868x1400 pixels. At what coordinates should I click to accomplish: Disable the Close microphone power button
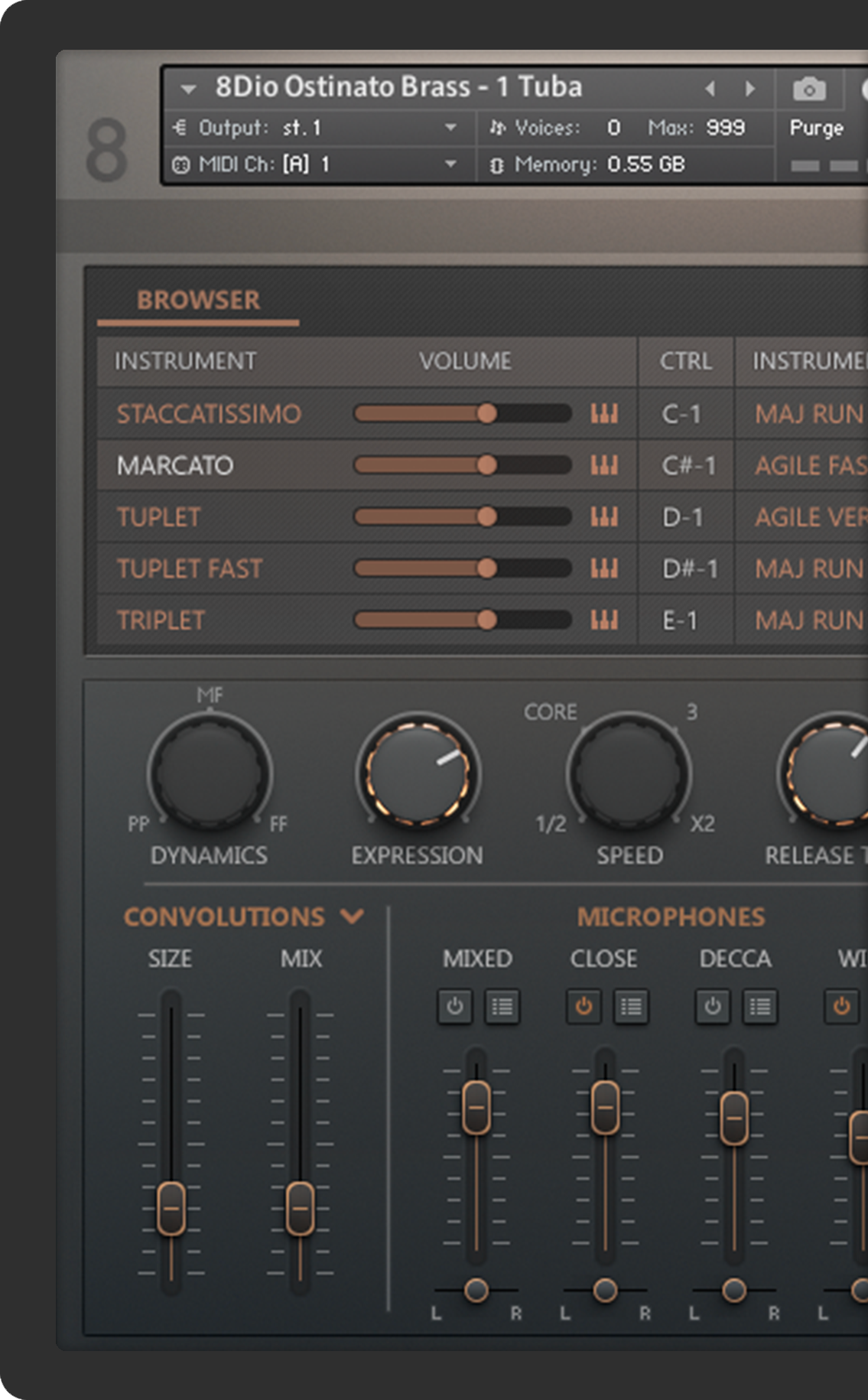[x=584, y=1006]
